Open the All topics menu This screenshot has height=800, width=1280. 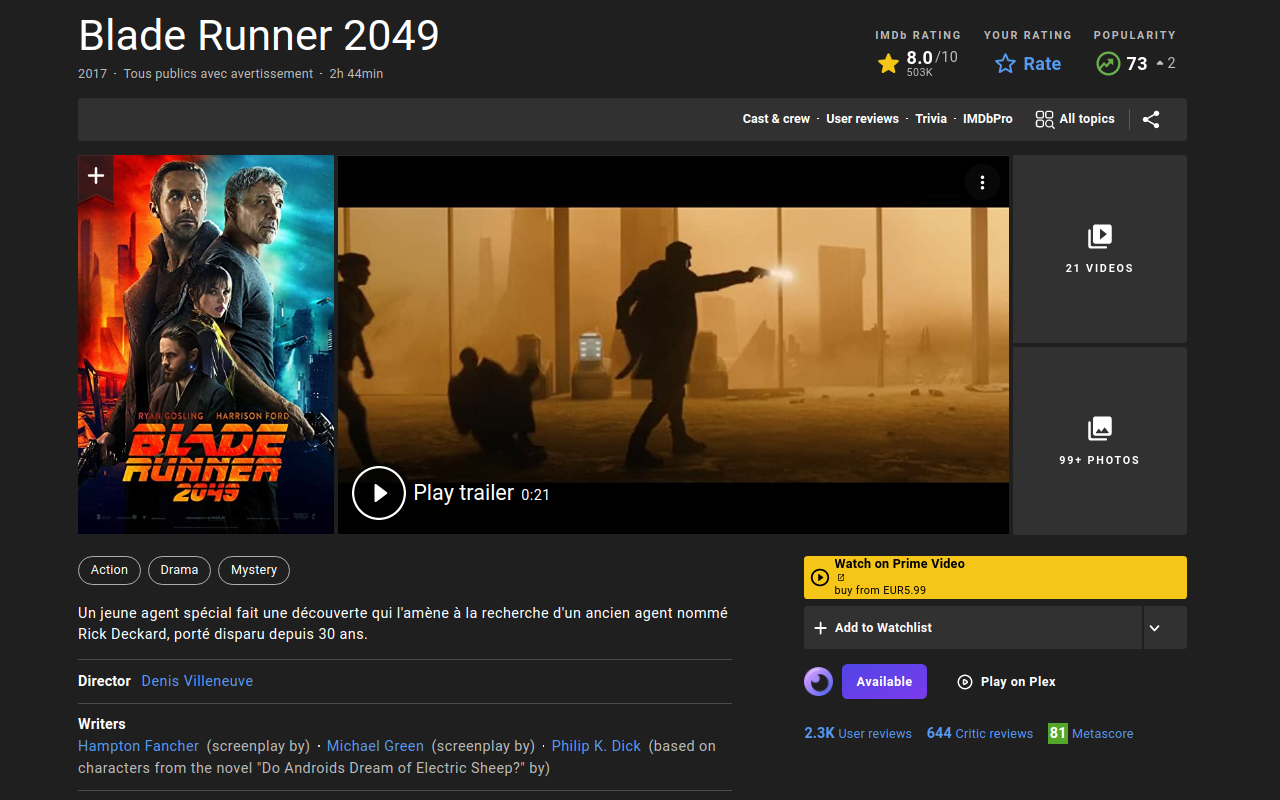(1075, 119)
